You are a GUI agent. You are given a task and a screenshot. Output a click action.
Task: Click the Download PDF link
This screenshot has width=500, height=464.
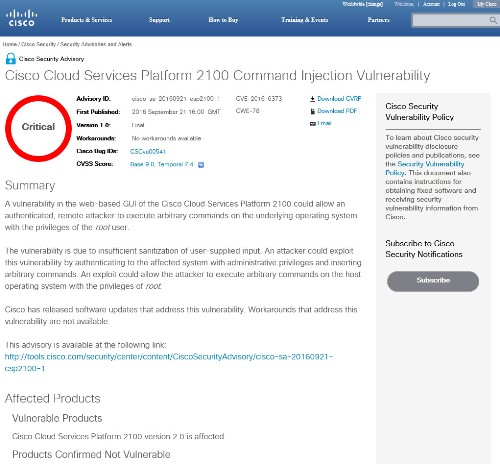pos(337,111)
